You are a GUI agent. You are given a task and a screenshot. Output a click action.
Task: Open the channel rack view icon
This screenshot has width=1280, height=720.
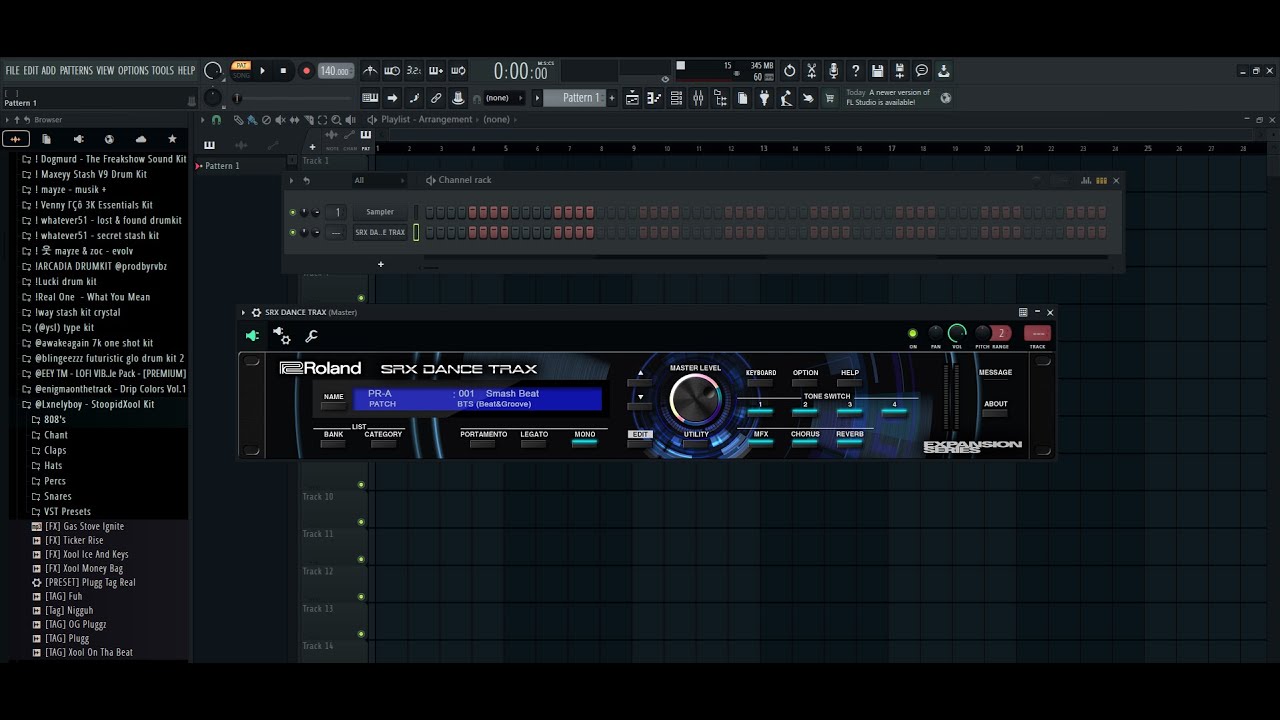[x=676, y=98]
